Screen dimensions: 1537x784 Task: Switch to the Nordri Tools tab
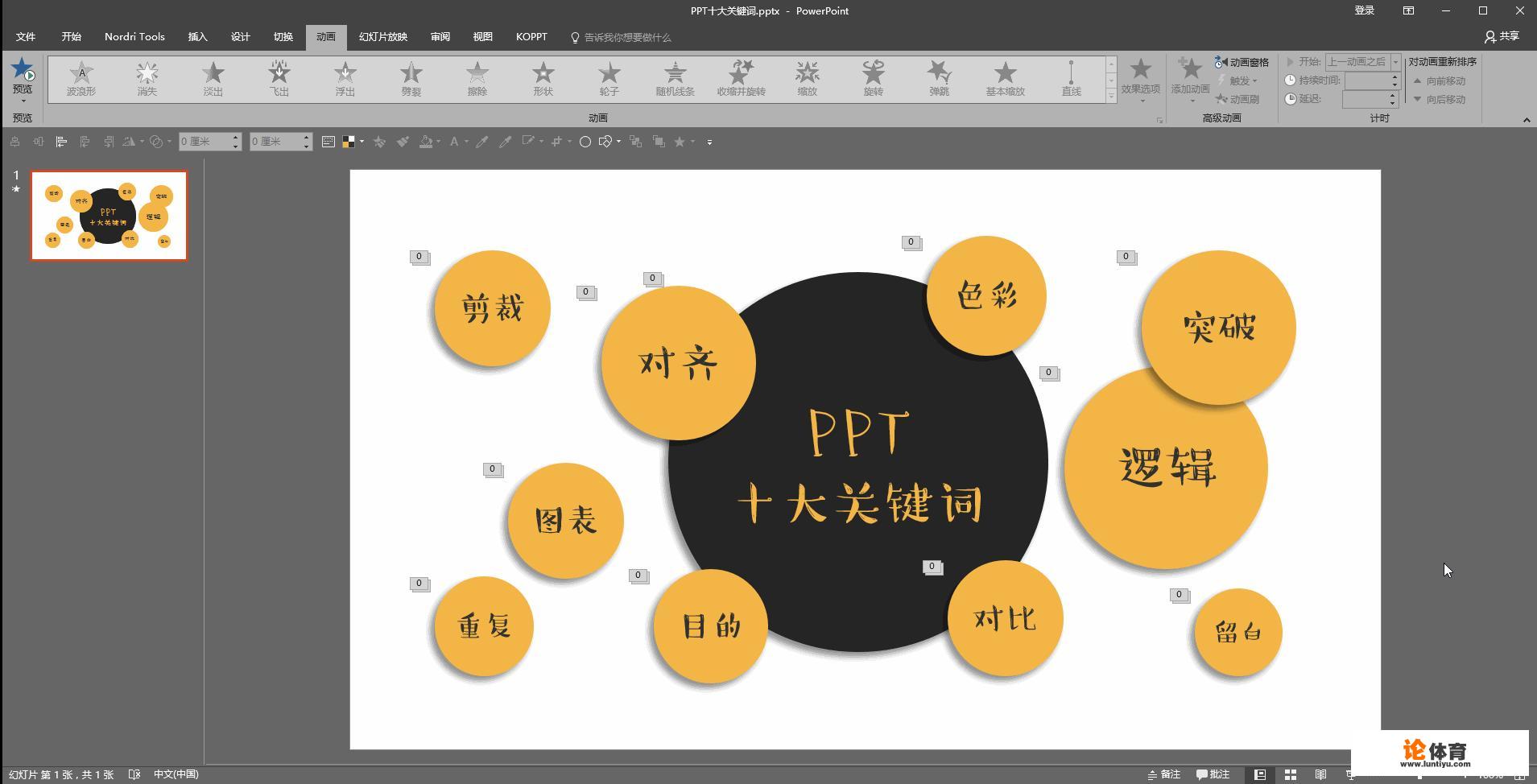pos(134,37)
